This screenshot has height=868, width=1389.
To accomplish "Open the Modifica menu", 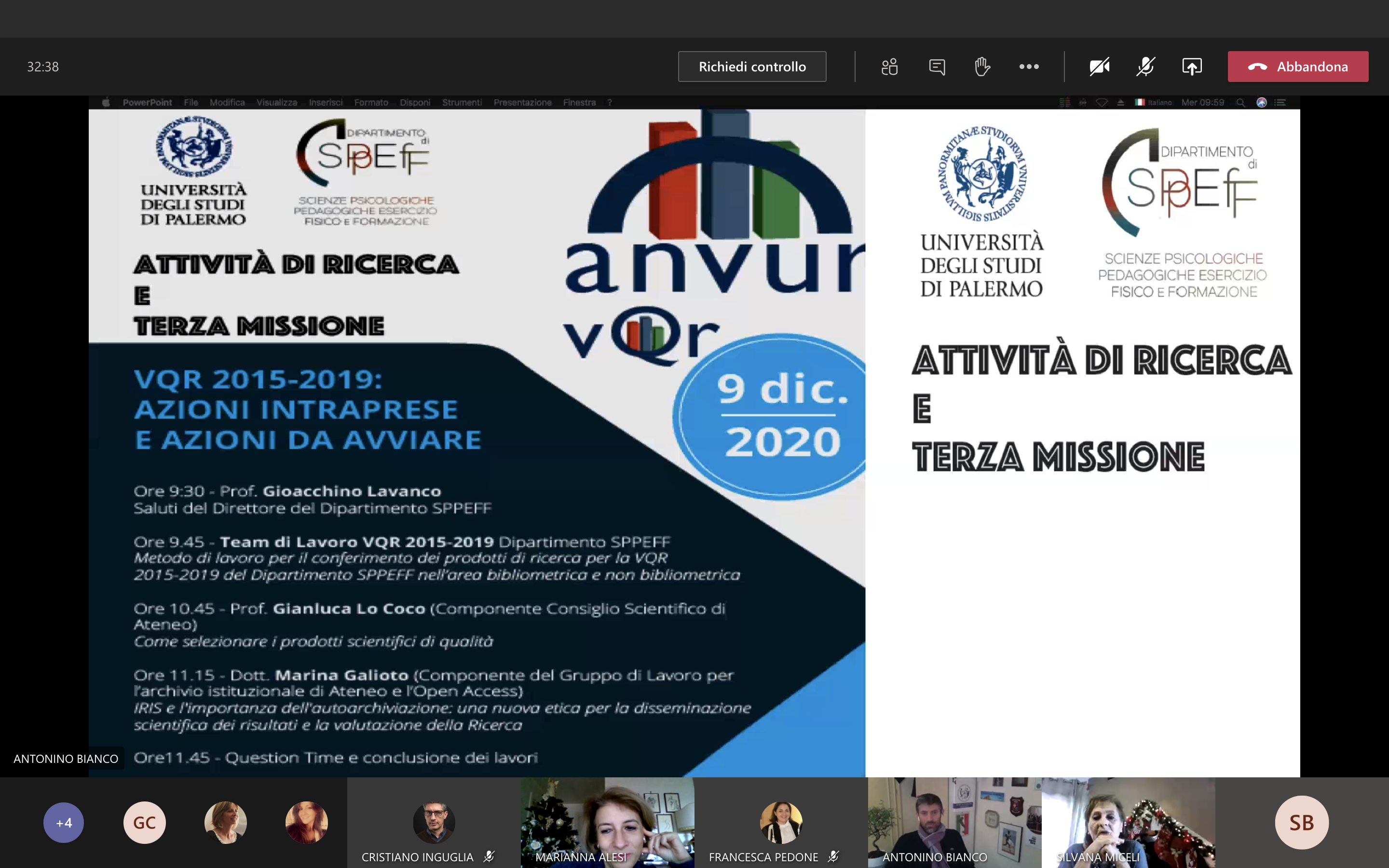I will coord(227,102).
